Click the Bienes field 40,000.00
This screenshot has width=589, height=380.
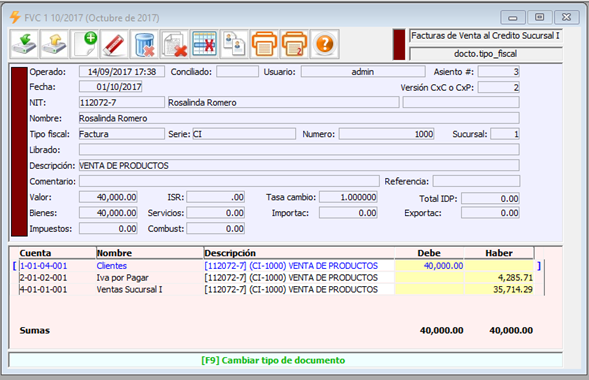pyautogui.click(x=108, y=213)
